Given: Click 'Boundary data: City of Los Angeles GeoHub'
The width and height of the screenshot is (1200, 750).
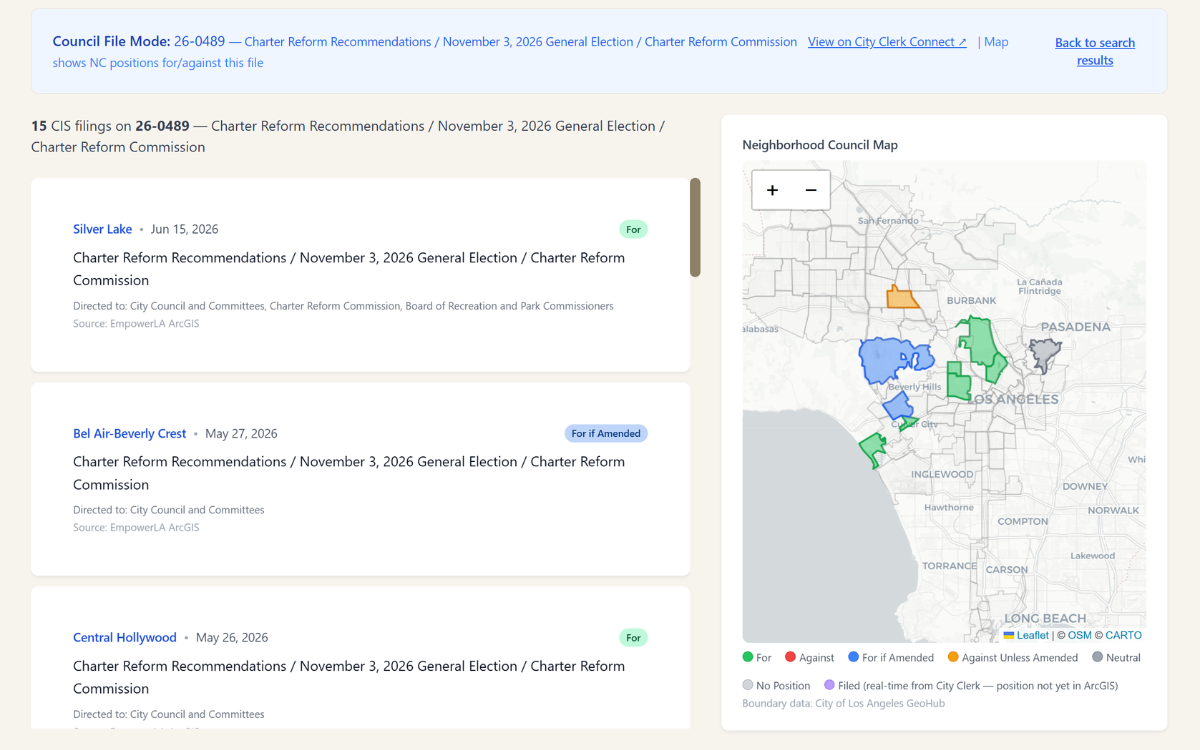Looking at the screenshot, I should point(843,703).
